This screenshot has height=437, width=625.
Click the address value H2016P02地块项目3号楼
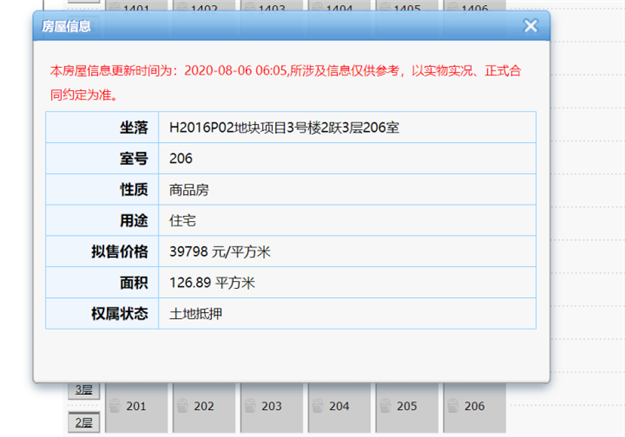284,128
